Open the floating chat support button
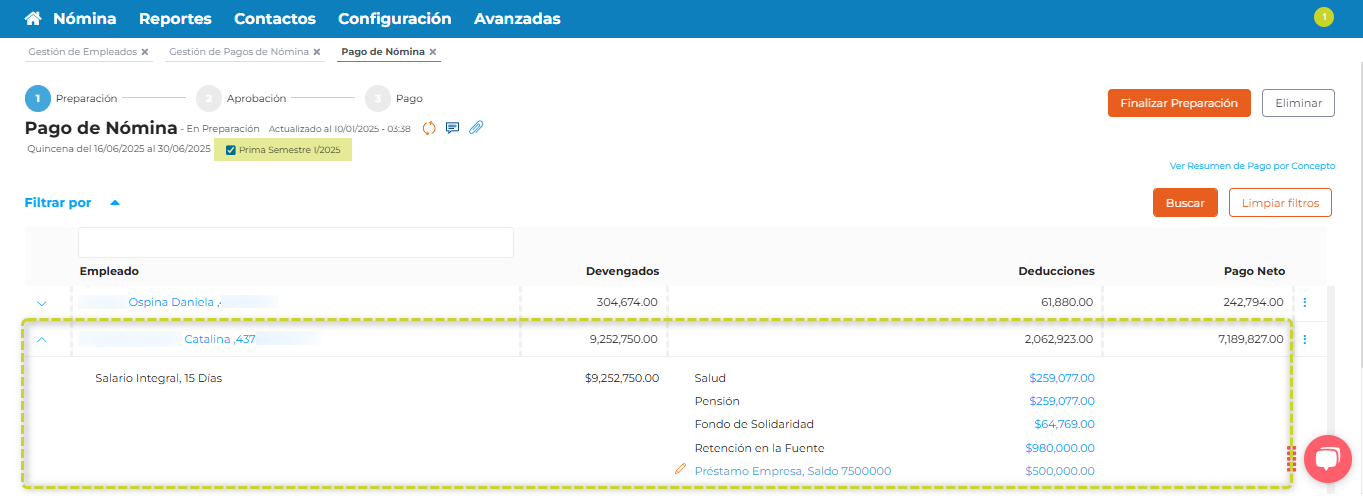1363x496 pixels. 1327,459
